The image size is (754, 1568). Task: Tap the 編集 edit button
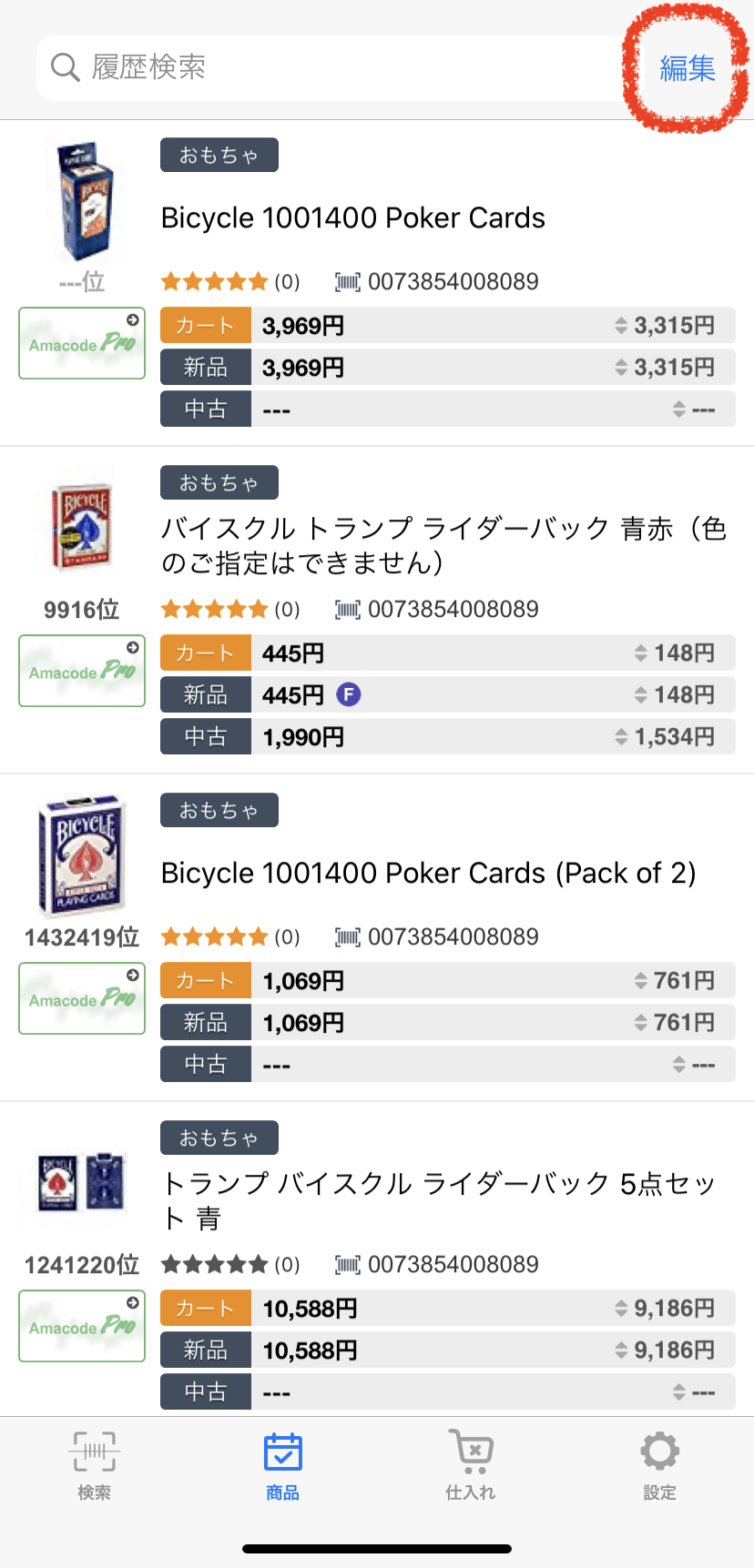pos(688,68)
